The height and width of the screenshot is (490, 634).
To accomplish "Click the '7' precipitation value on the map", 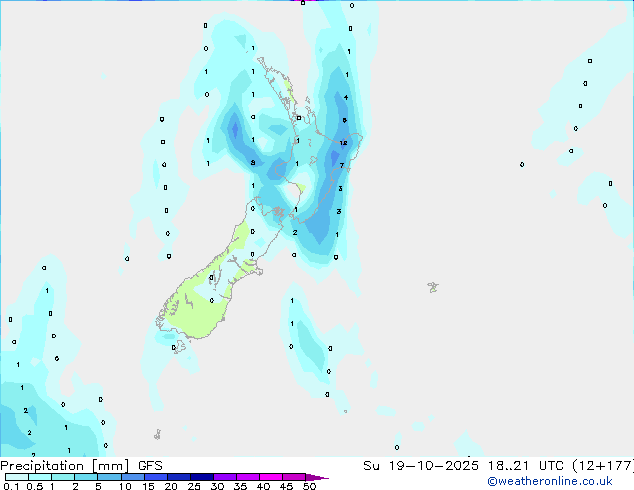I will pos(342,165).
